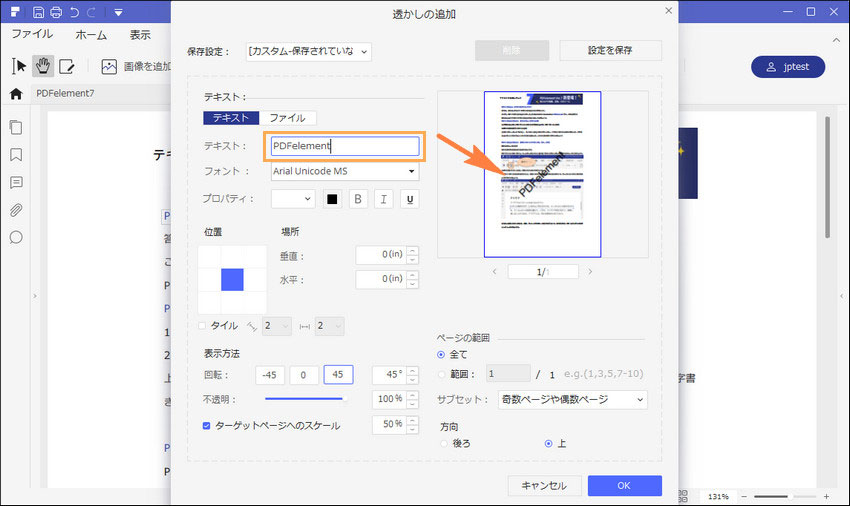850x506 pixels.
Task: Increase the vertical 垂直 offset value
Action: (x=413, y=250)
